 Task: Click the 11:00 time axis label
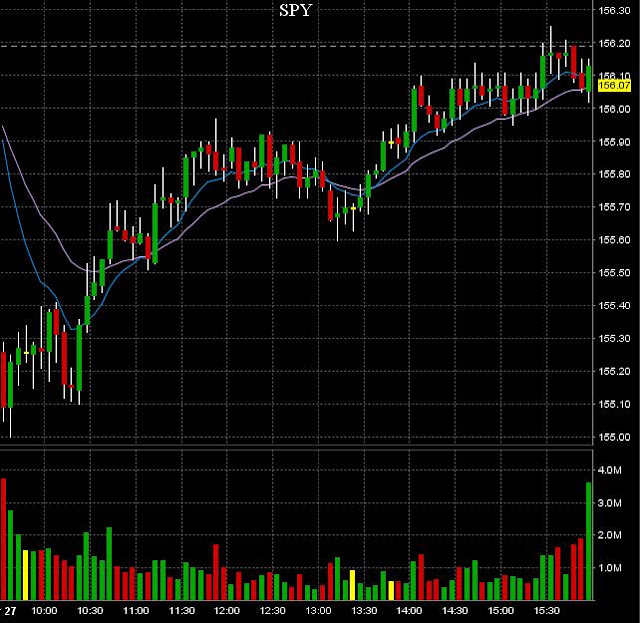pos(136,611)
